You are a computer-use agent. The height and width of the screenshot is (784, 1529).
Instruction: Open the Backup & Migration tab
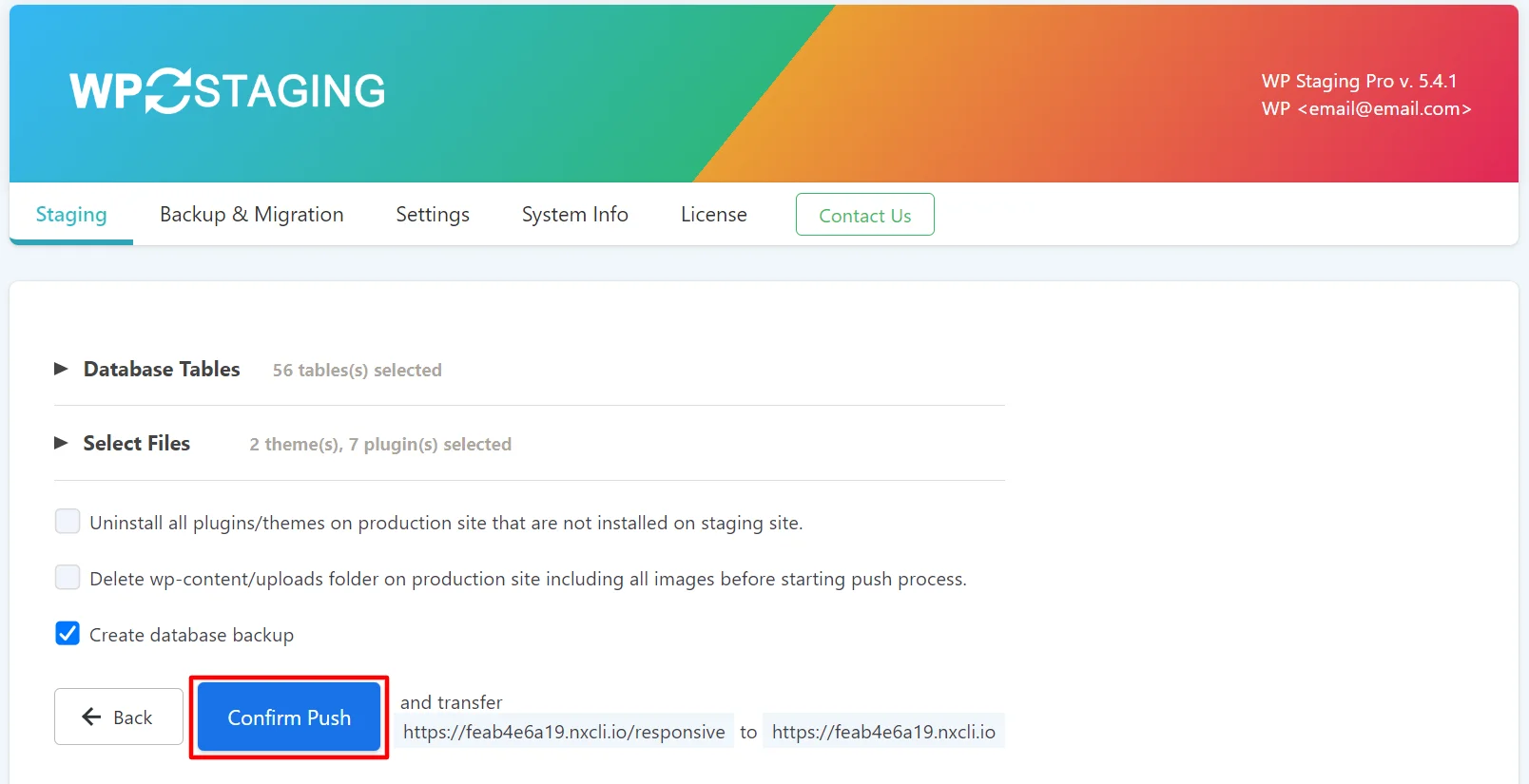(x=252, y=215)
